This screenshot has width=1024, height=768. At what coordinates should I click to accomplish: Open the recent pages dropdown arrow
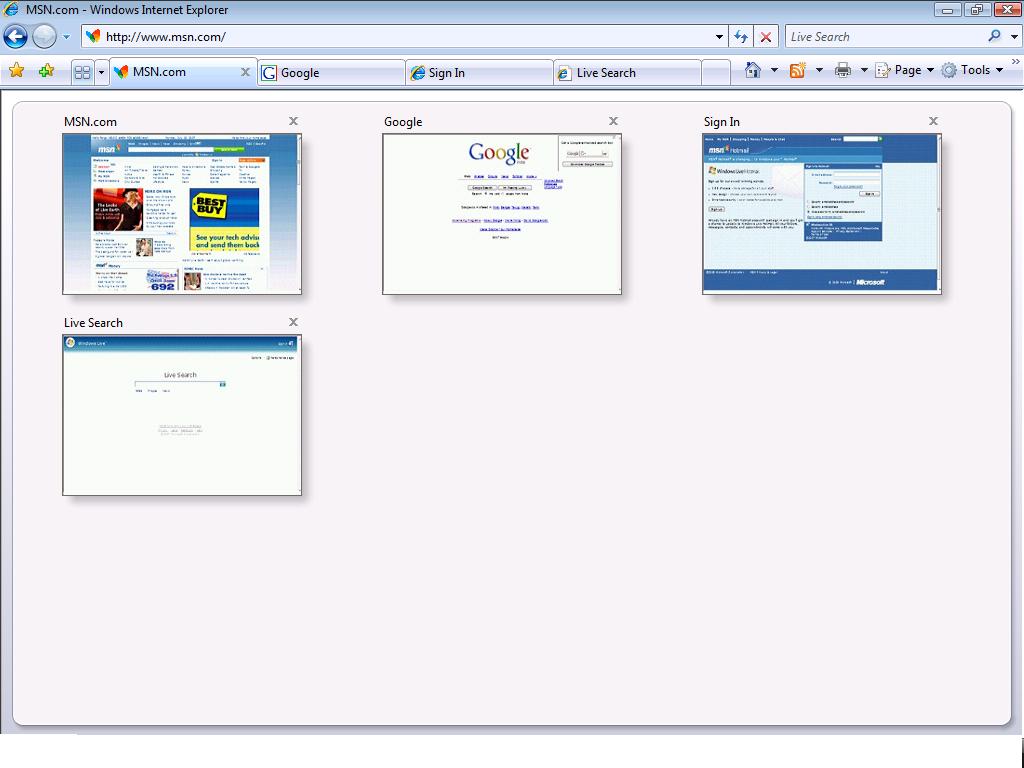click(66, 37)
